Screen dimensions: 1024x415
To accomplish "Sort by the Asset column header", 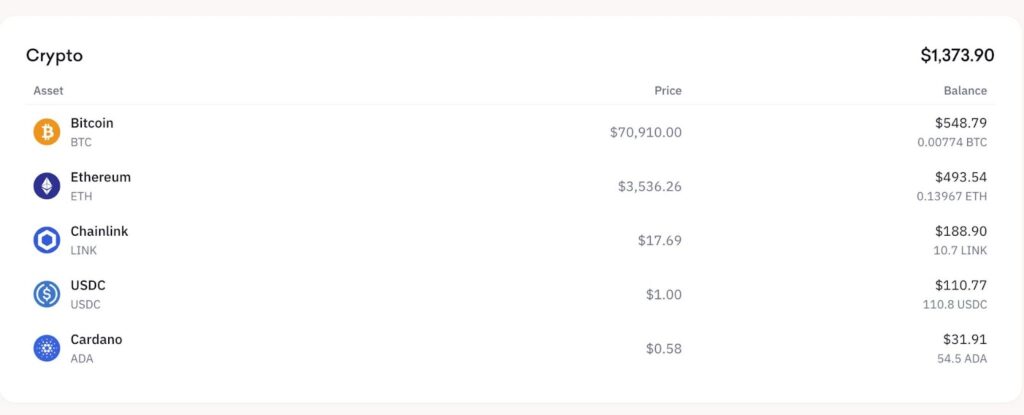I will click(x=48, y=90).
